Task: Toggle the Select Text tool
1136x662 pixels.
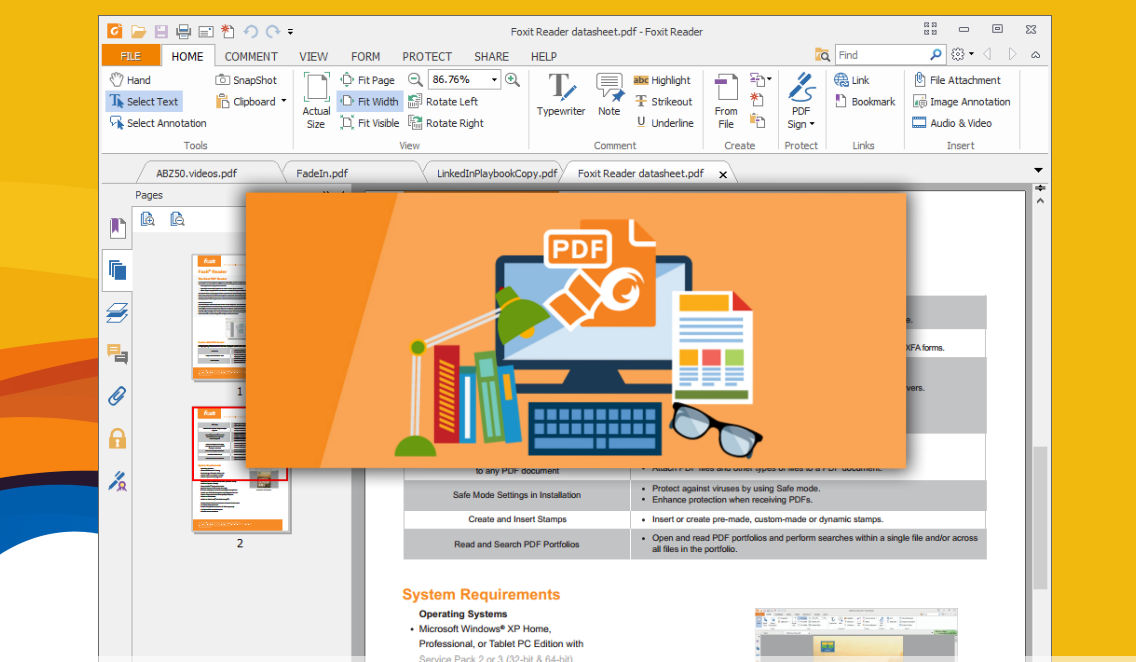Action: pyautogui.click(x=144, y=101)
